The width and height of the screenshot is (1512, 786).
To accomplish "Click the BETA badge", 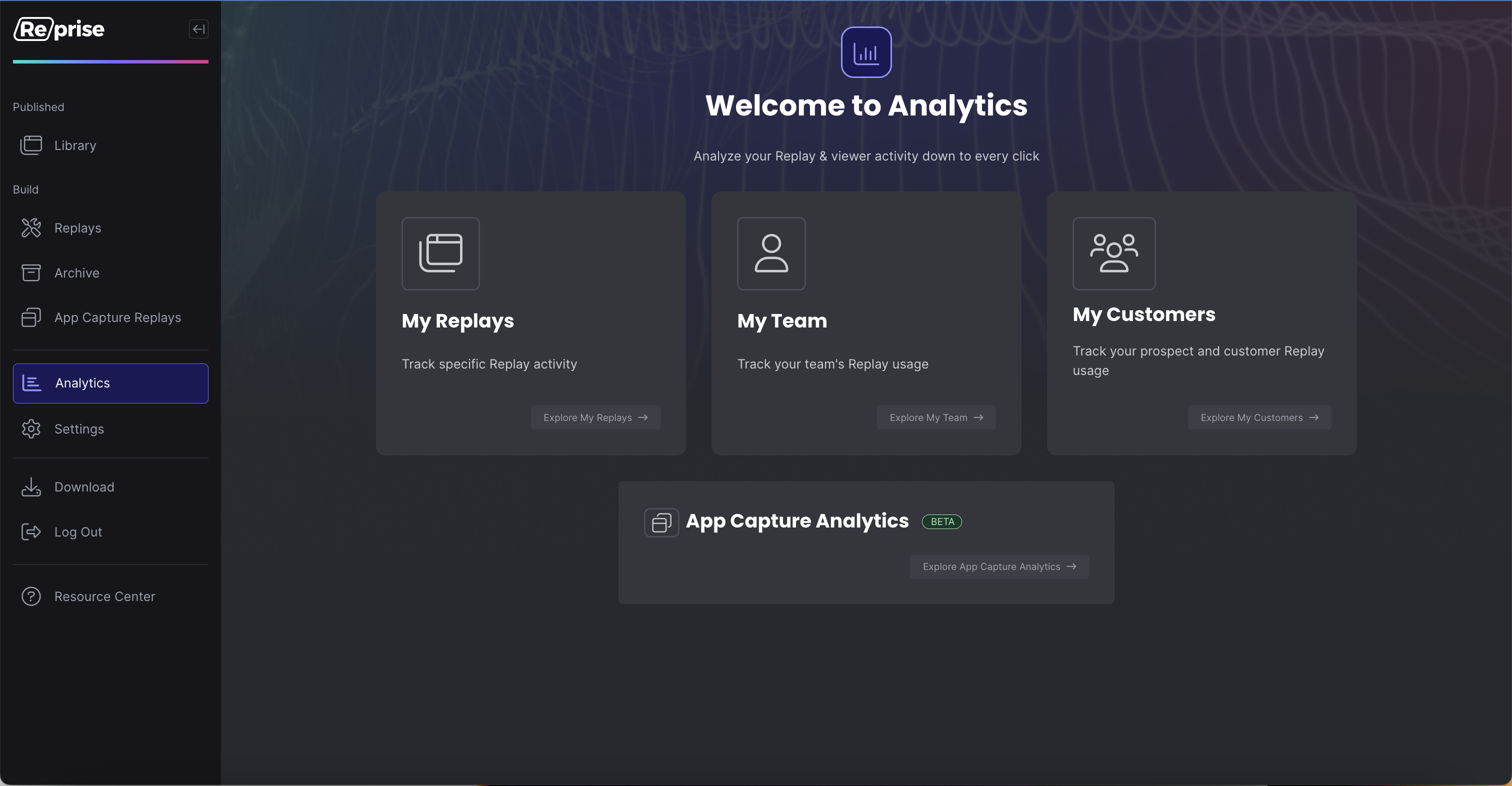I will click(942, 521).
